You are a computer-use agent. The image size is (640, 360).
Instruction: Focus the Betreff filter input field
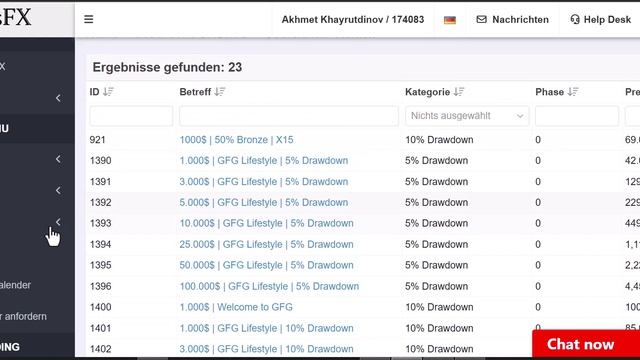click(289, 116)
